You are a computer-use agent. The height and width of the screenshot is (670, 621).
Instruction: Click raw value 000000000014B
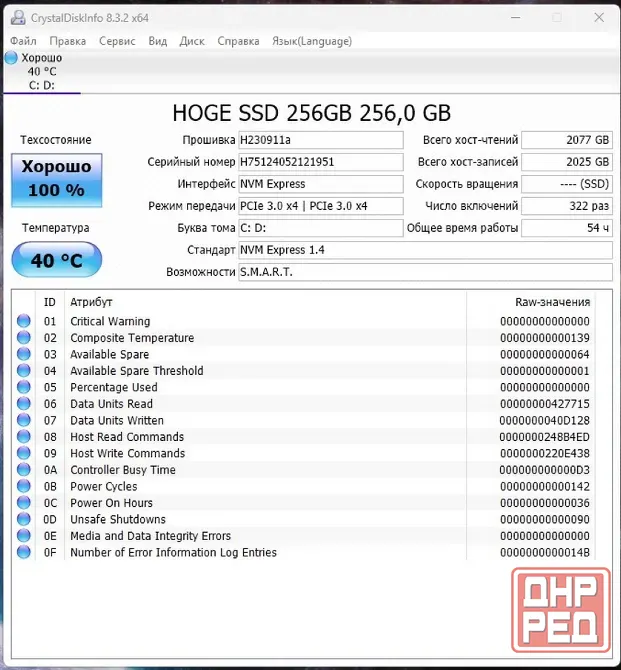544,552
